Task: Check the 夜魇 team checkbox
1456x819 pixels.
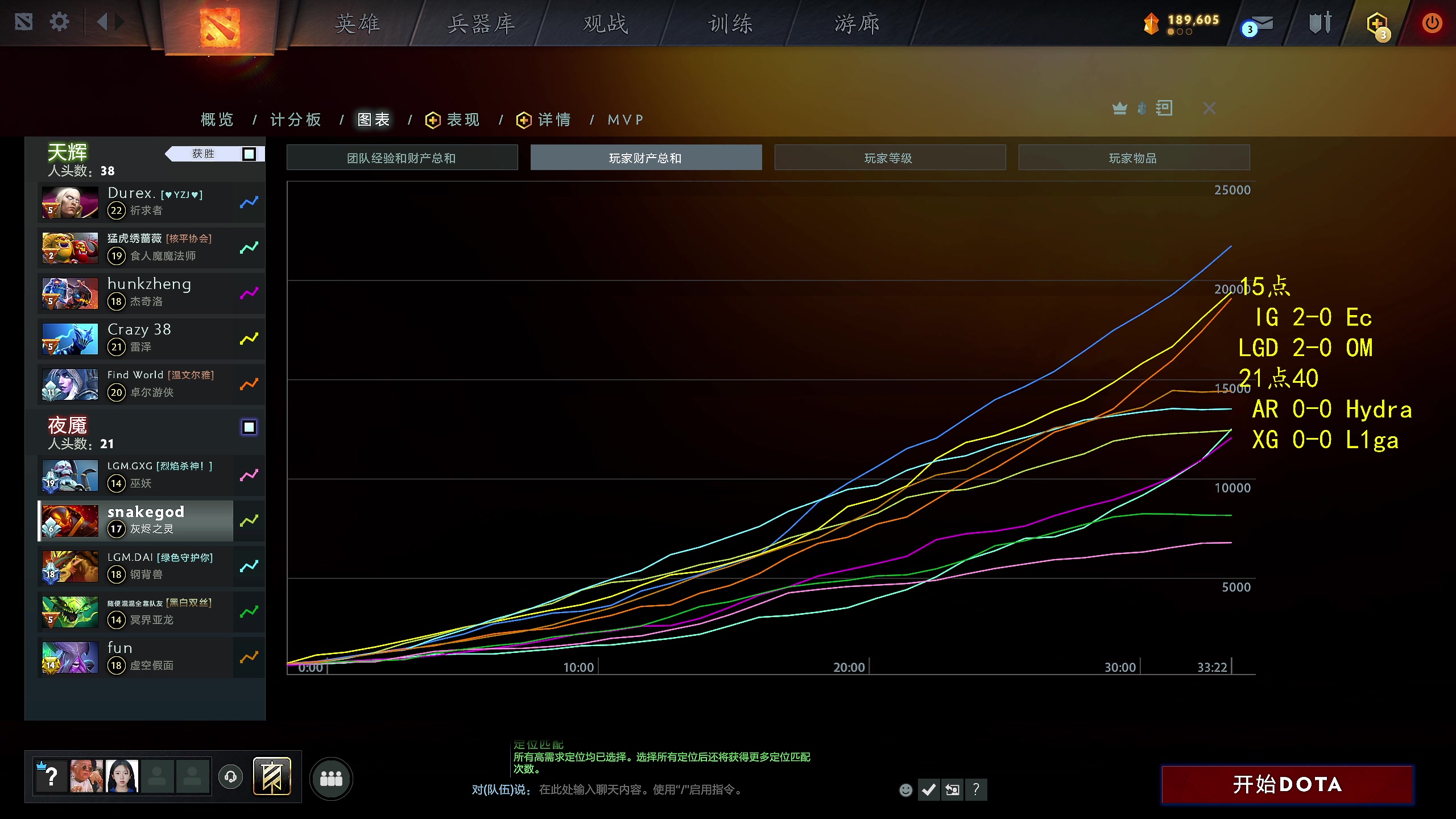Action: pyautogui.click(x=249, y=427)
